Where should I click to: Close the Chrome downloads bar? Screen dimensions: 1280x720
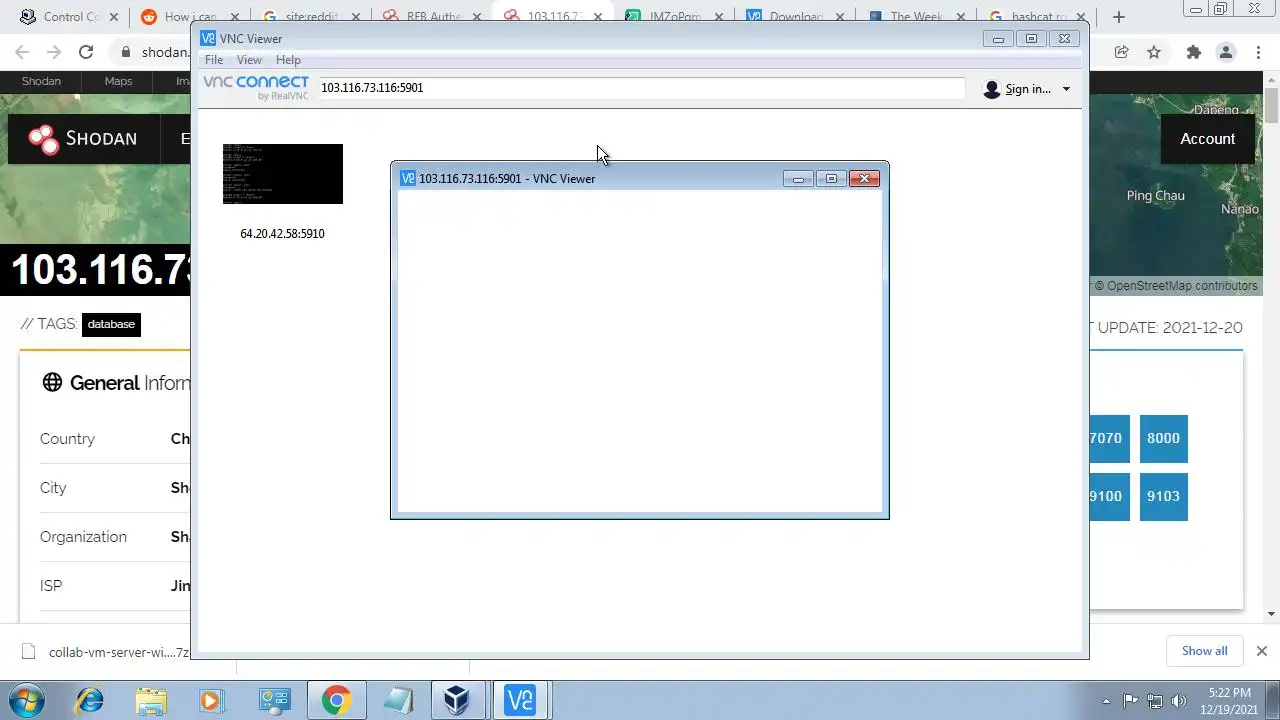click(x=1261, y=651)
